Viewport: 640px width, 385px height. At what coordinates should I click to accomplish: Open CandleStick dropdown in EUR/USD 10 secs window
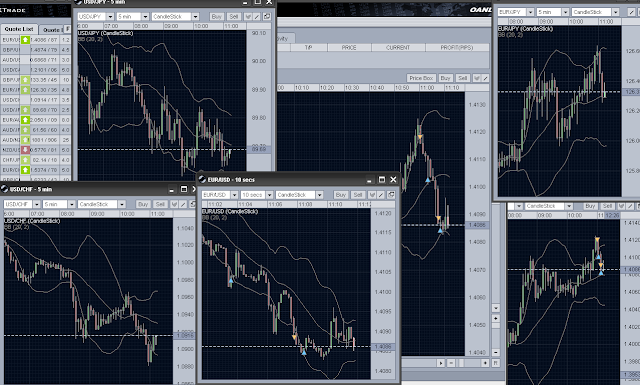click(320, 195)
